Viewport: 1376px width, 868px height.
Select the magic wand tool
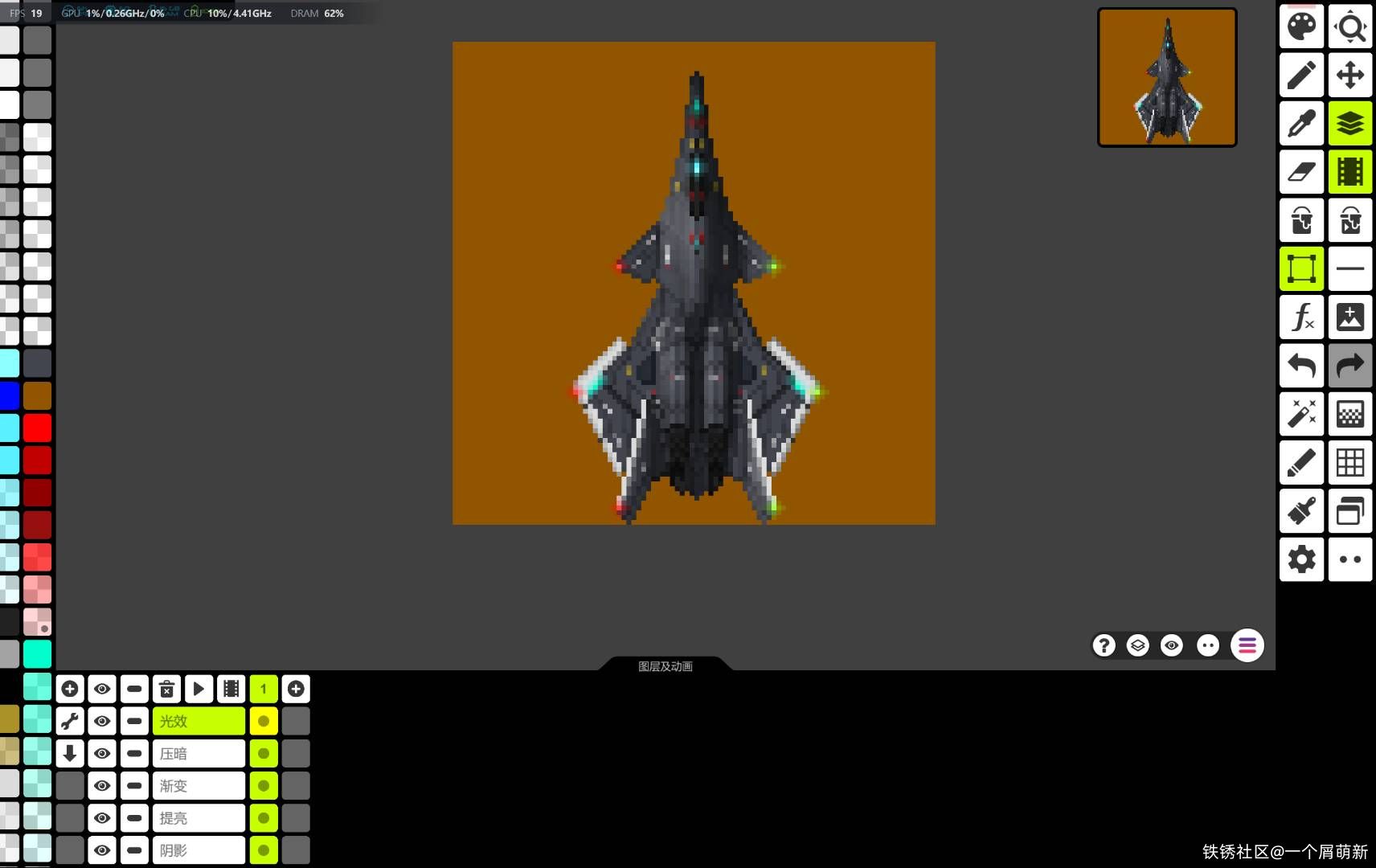[1301, 414]
